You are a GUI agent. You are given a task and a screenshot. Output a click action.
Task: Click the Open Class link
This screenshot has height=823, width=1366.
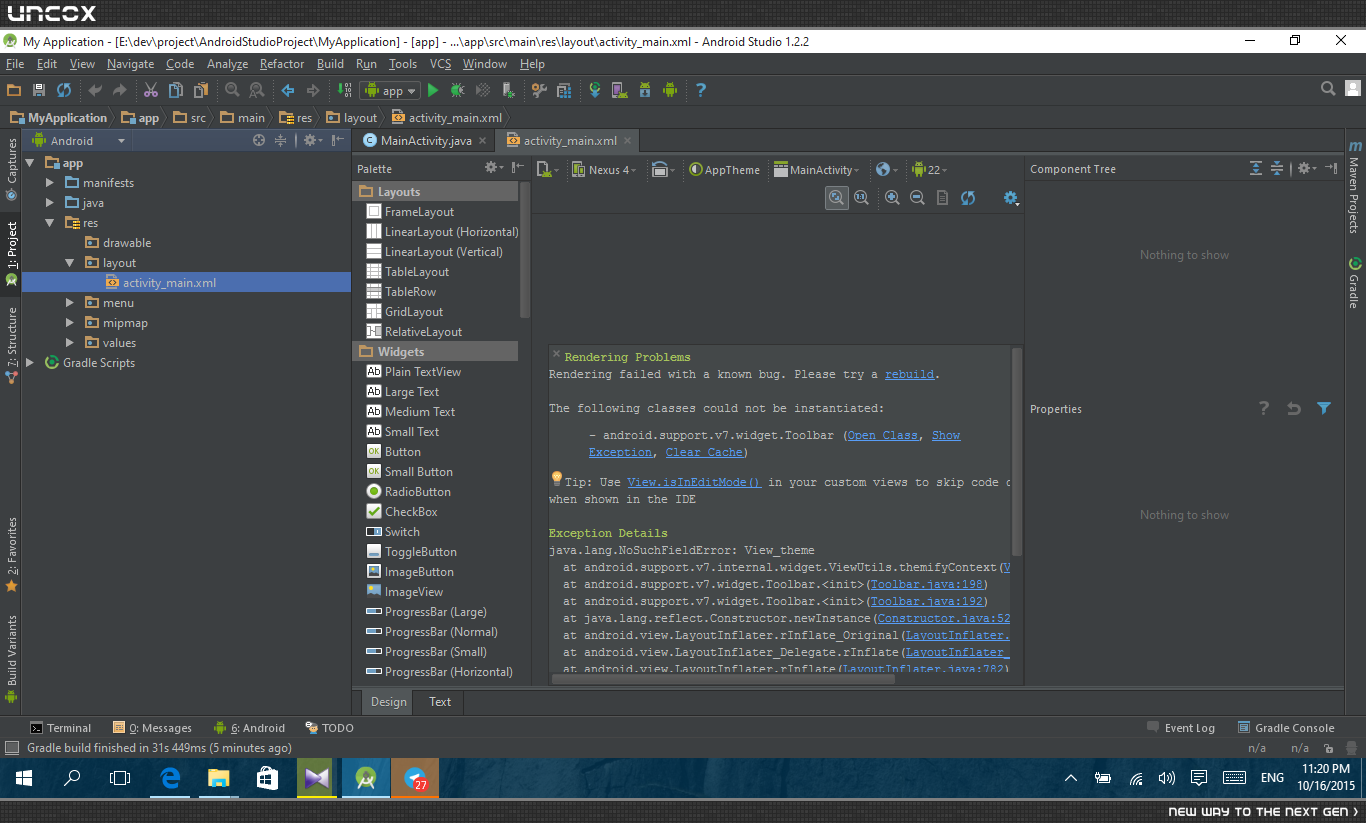[x=882, y=435]
